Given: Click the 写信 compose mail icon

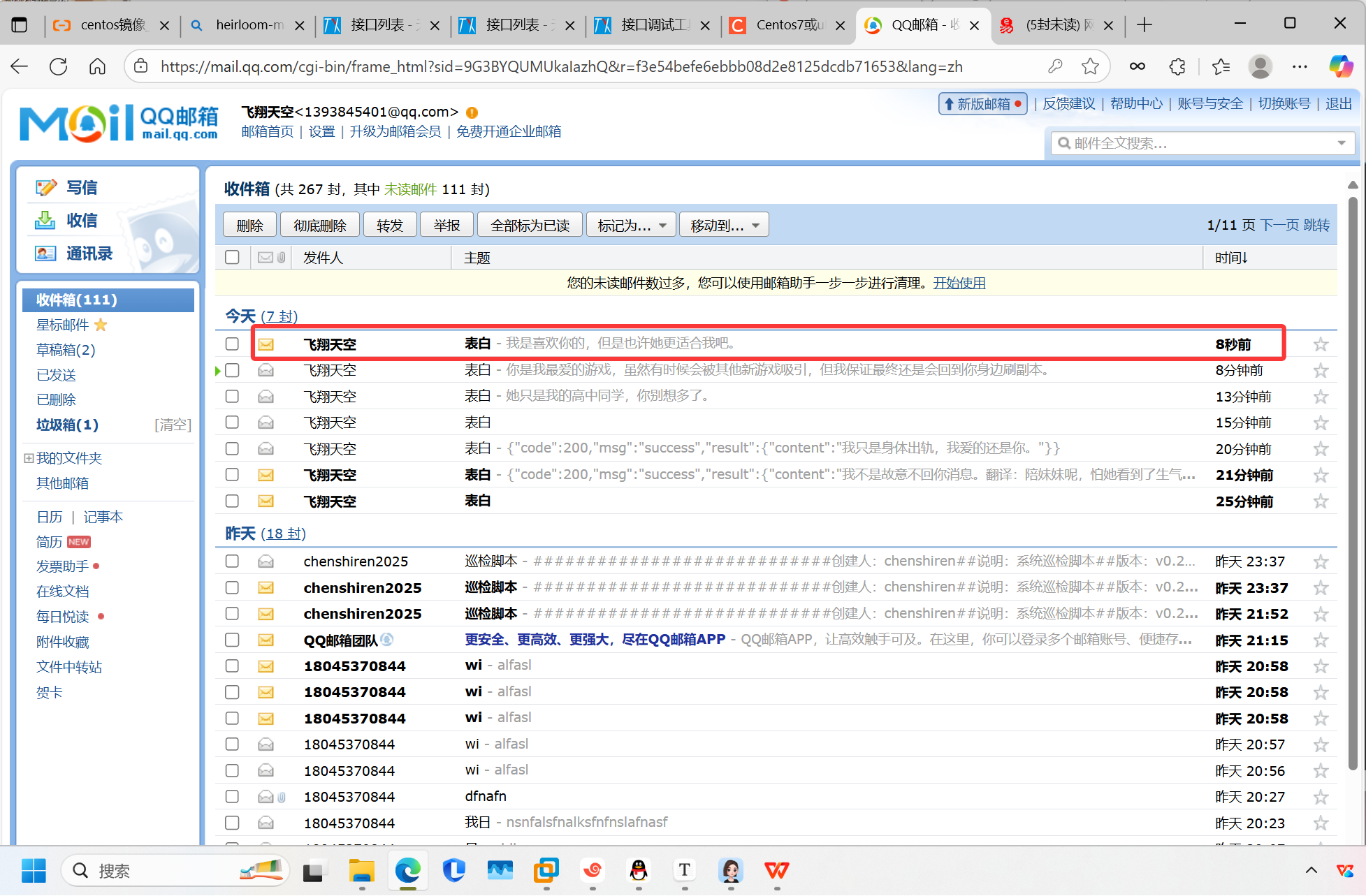Looking at the screenshot, I should 46,187.
